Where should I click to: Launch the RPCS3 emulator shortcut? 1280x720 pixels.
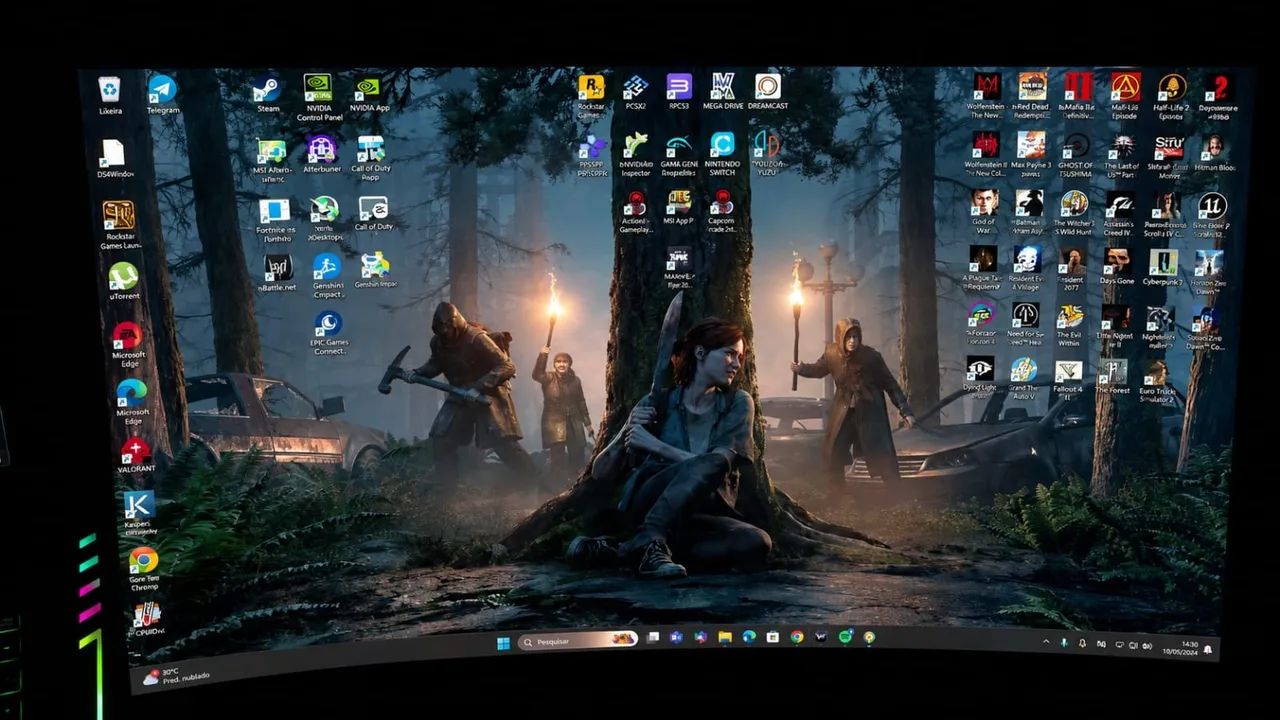679,92
